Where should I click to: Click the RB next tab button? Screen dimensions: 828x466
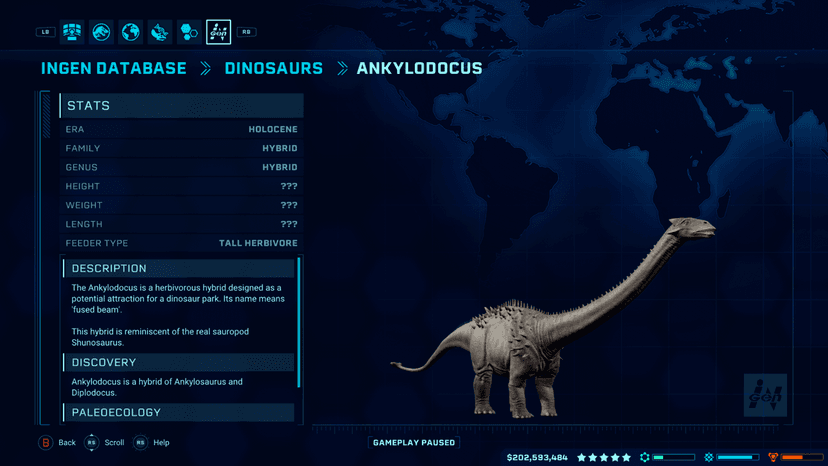[x=246, y=32]
